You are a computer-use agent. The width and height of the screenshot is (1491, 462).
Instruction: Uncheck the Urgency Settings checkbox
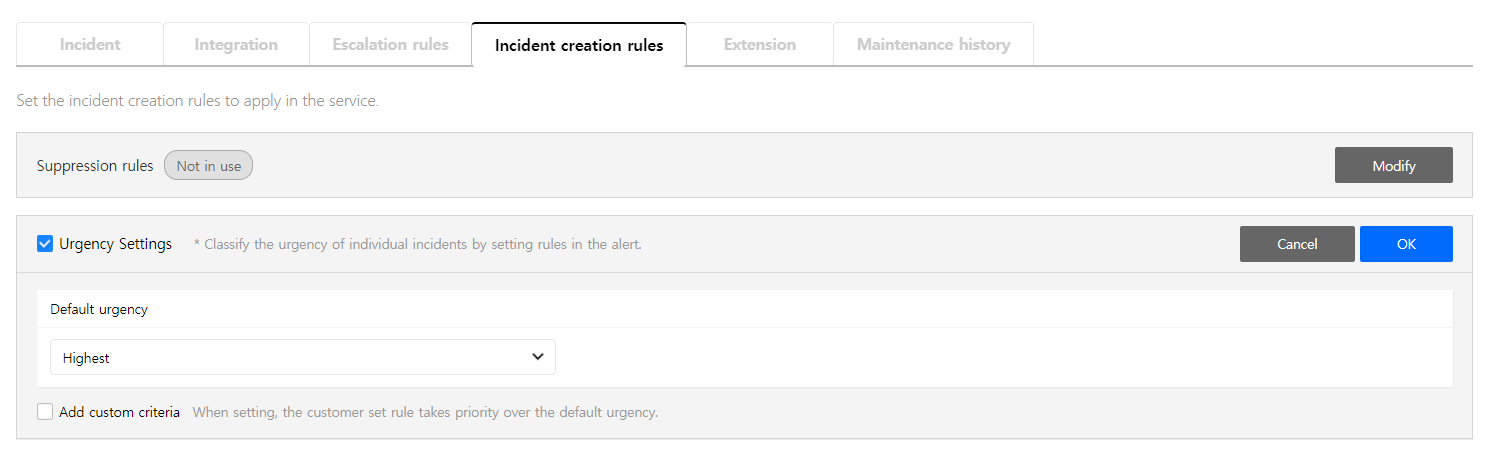tap(45, 244)
